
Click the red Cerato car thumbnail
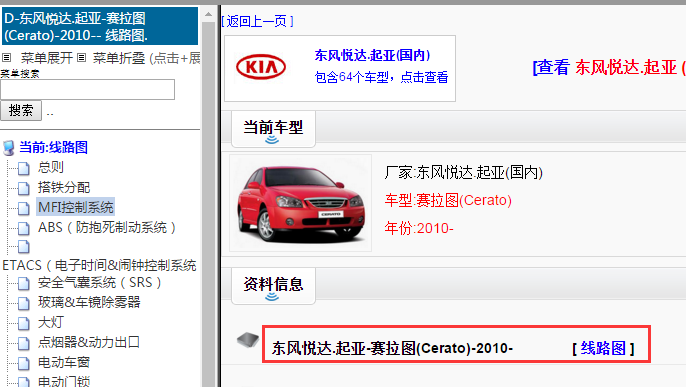point(301,203)
